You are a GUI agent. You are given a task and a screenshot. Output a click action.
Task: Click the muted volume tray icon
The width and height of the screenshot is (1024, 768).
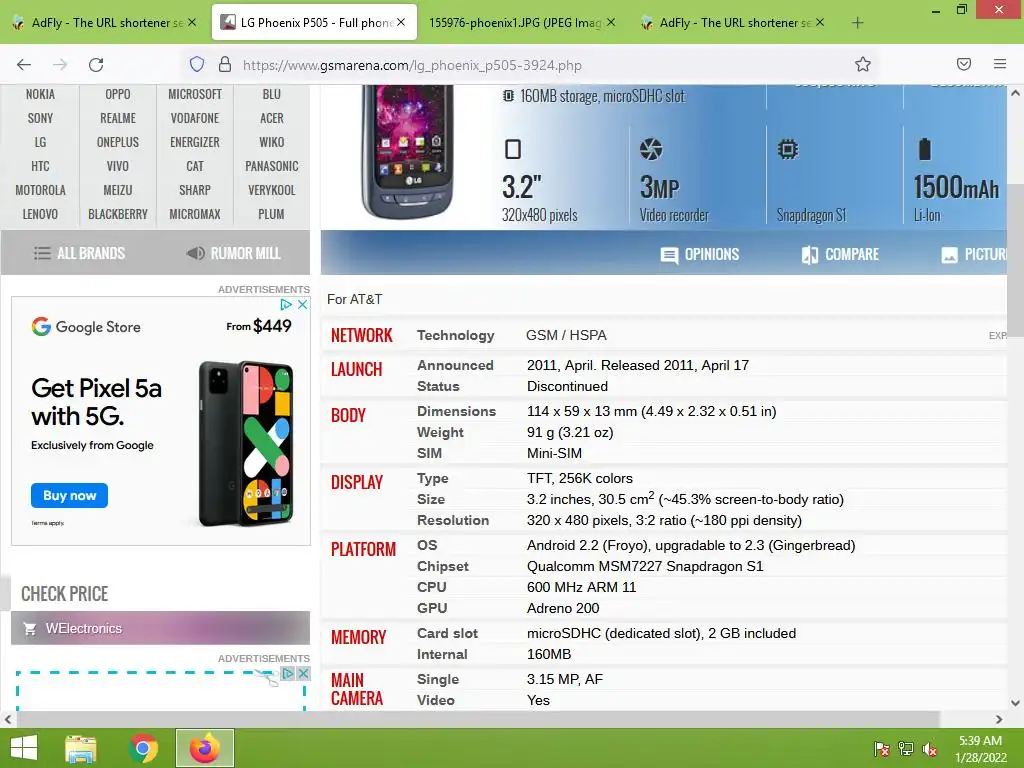coord(930,749)
